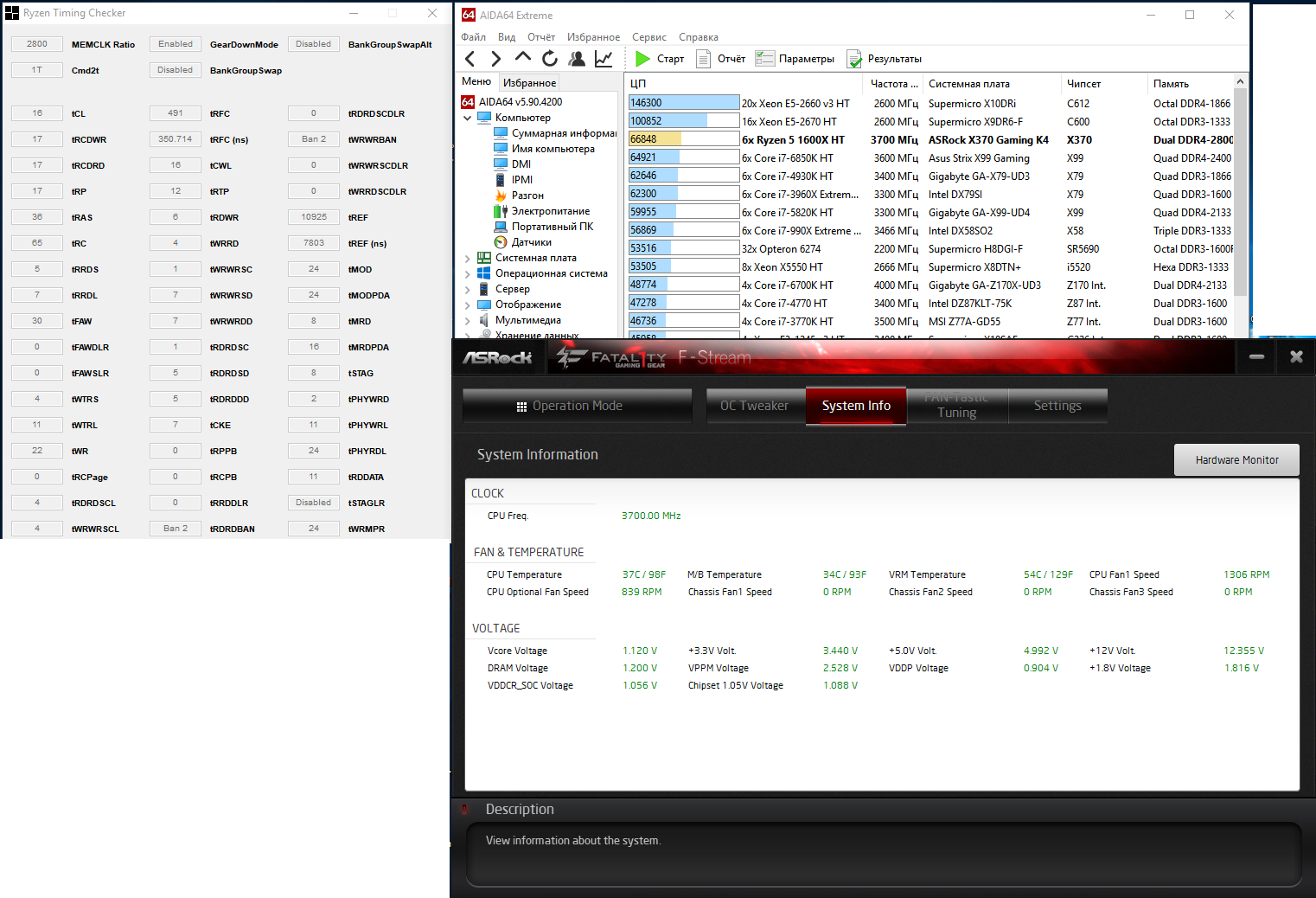1316x898 pixels.
Task: Expand the Сервер branch arrow
Action: coord(468,289)
